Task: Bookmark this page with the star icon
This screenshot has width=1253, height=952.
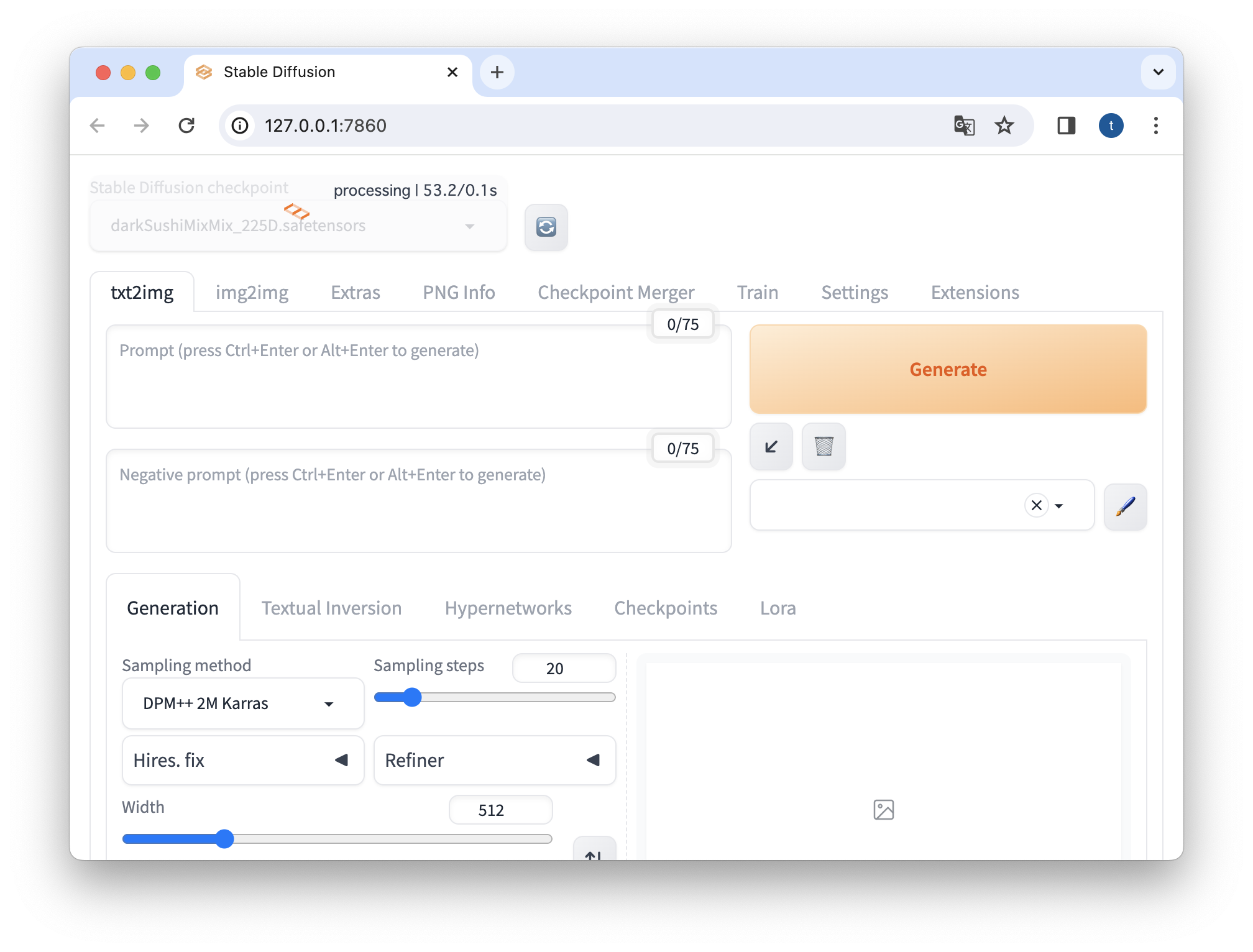Action: click(1004, 126)
